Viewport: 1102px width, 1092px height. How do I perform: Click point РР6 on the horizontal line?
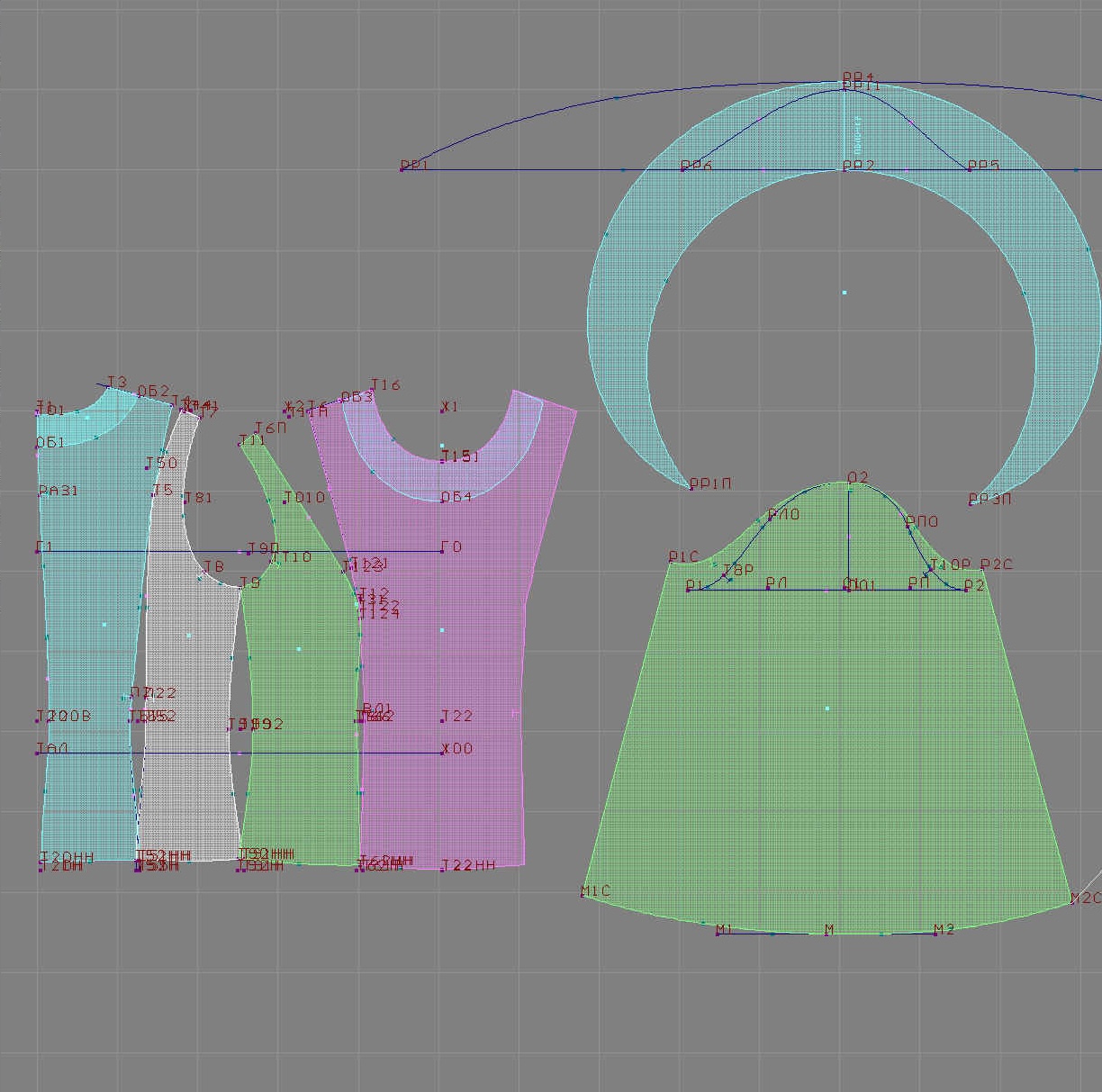682,168
